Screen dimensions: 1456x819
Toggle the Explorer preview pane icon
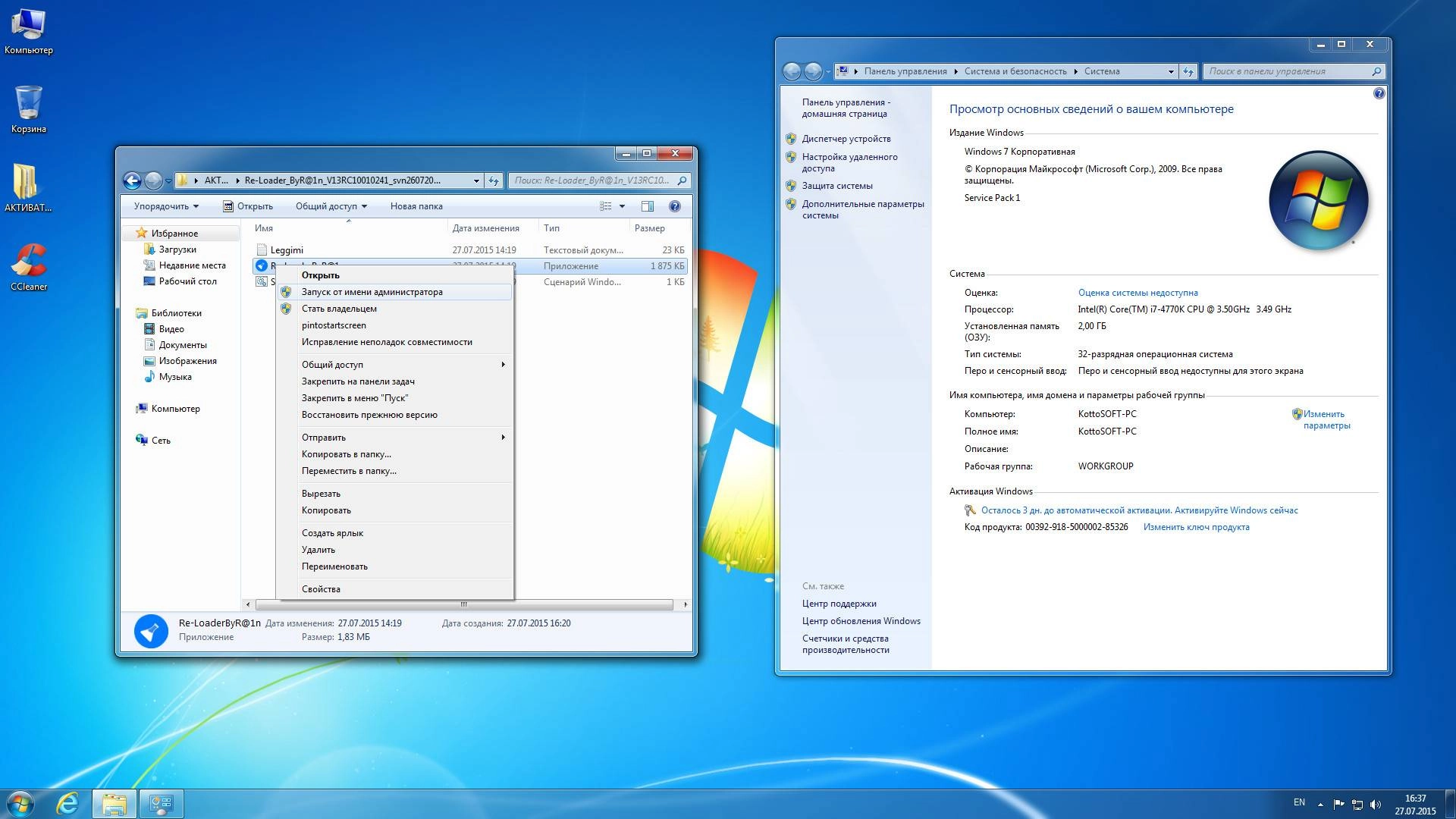[647, 206]
